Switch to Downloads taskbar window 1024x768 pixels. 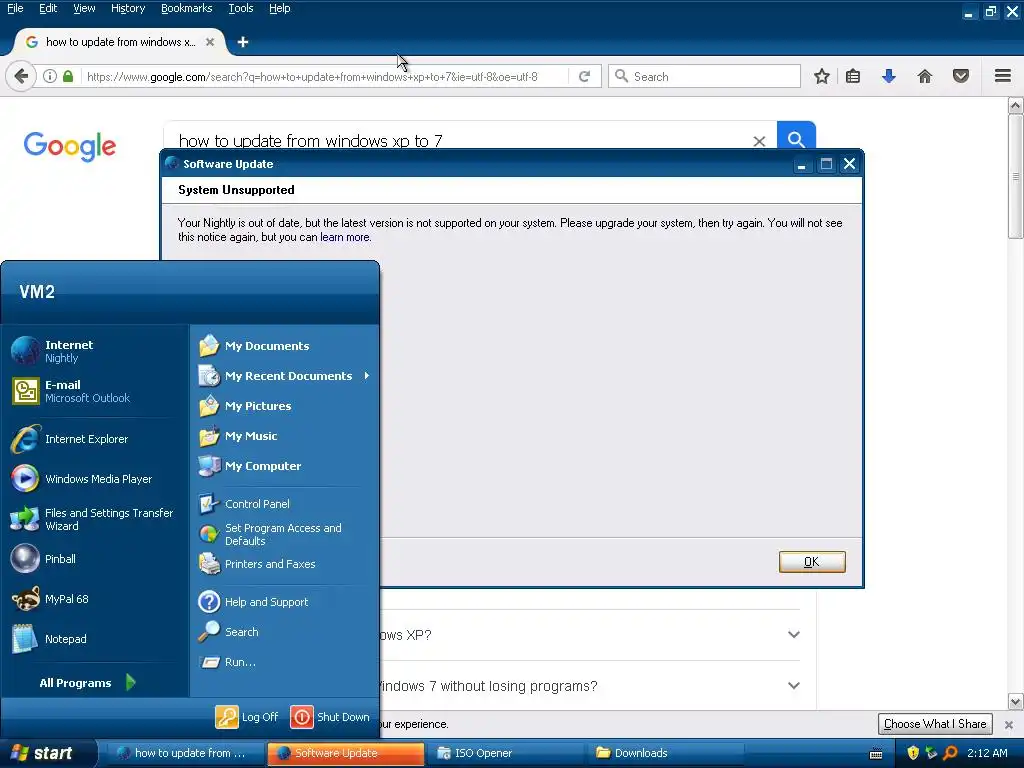tap(665, 753)
